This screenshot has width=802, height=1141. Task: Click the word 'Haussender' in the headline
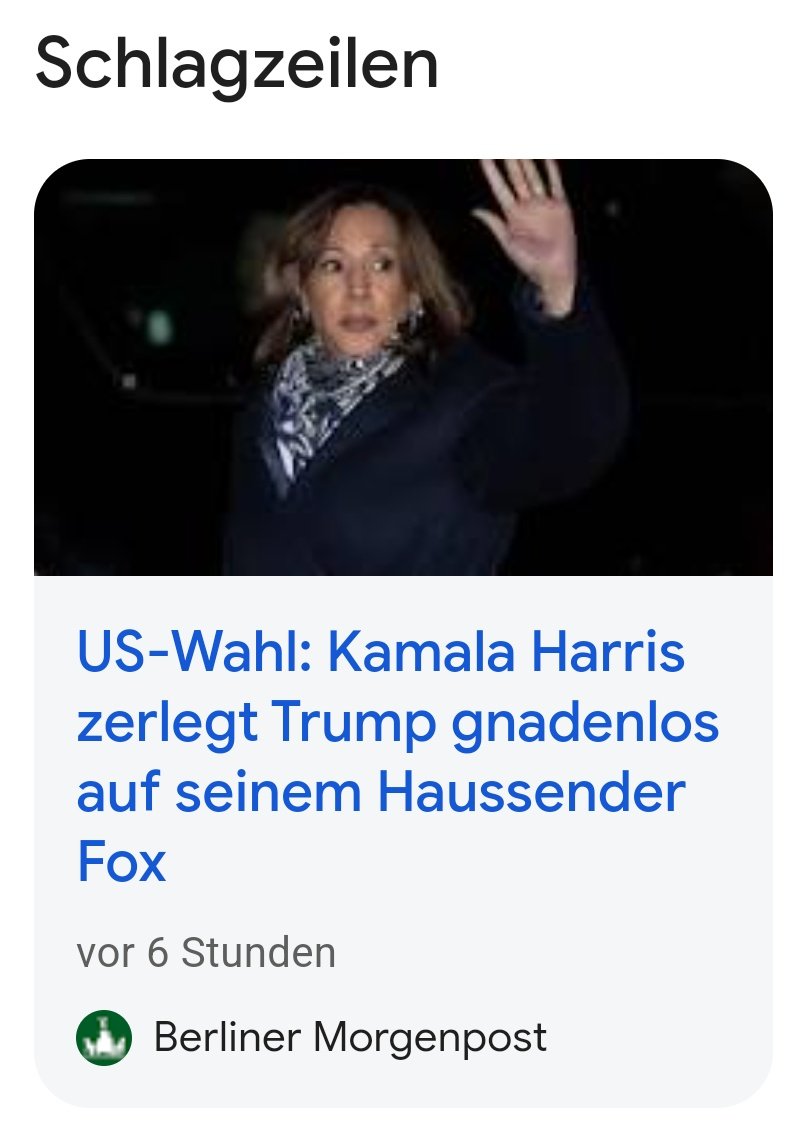[x=531, y=792]
